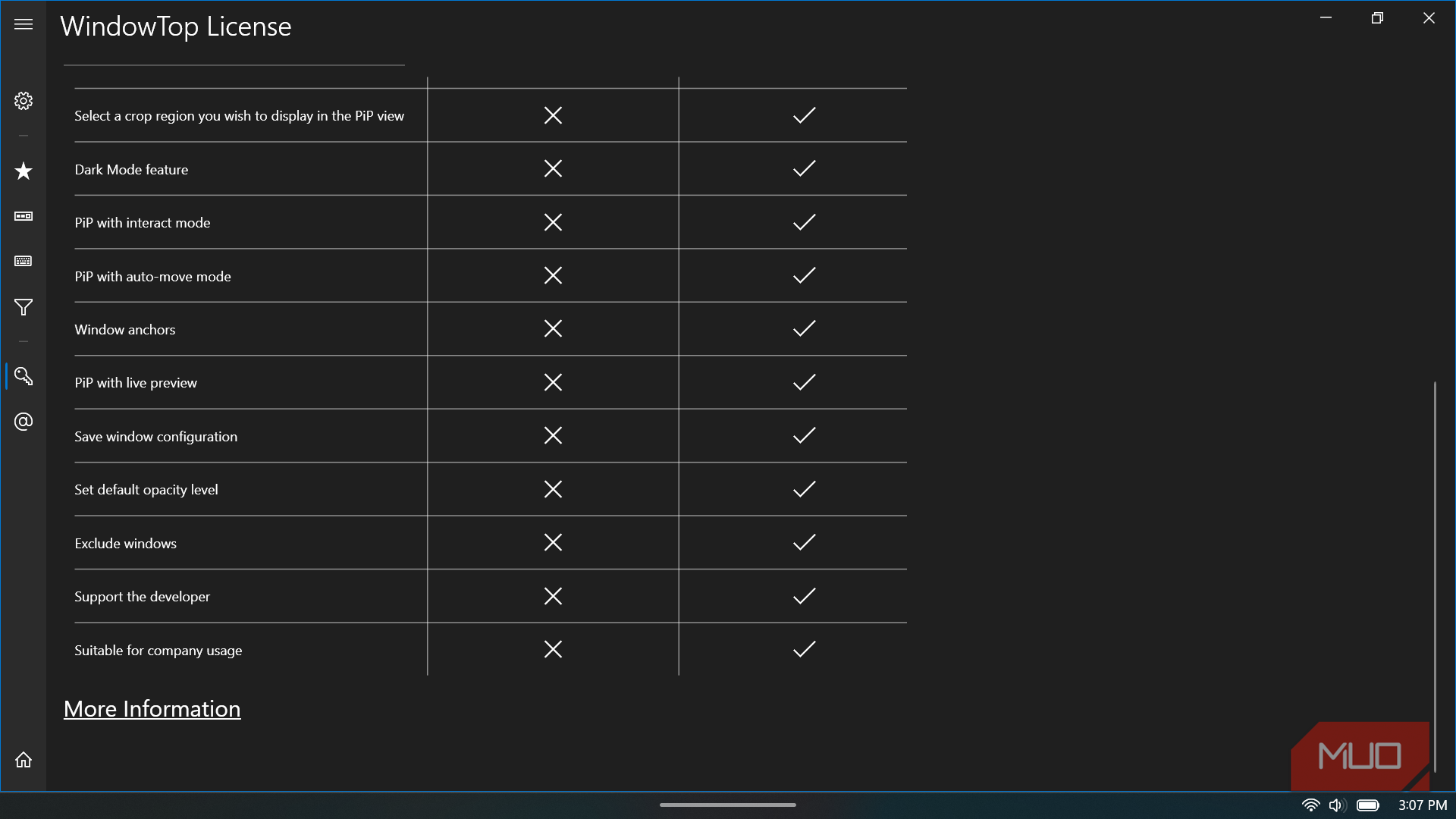
Task: Click the checkmark in Window anchors row
Action: (804, 328)
